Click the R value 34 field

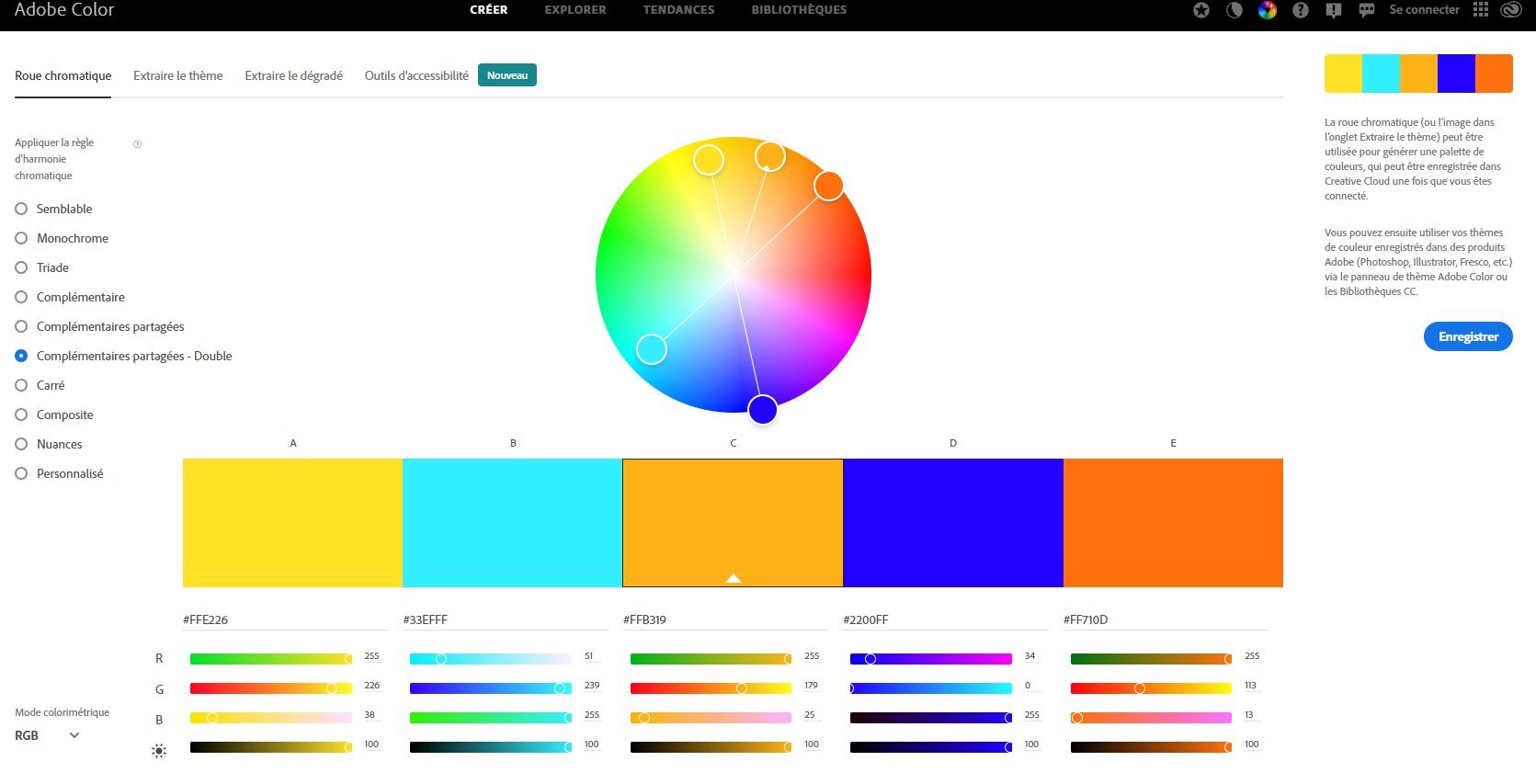(1031, 656)
